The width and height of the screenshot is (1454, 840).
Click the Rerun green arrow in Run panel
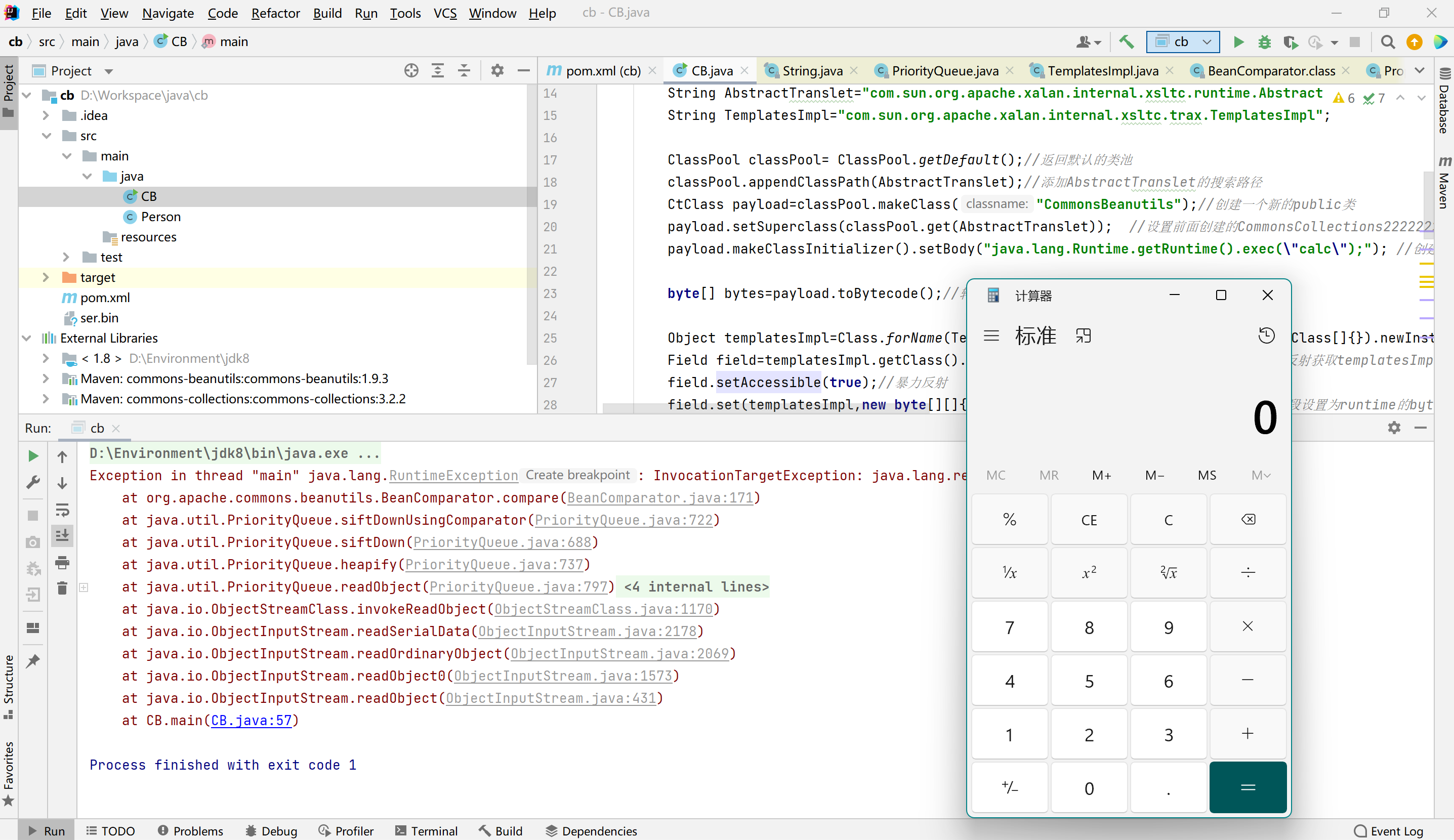[33, 456]
